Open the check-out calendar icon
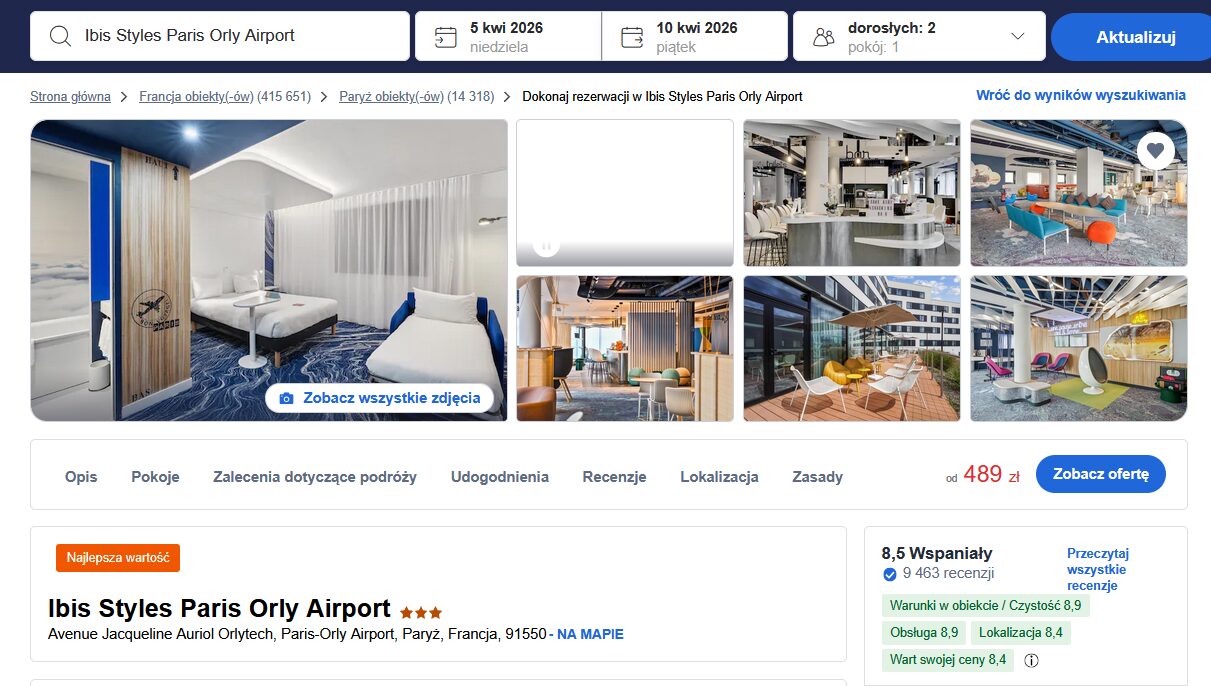1211x686 pixels. pos(632,37)
